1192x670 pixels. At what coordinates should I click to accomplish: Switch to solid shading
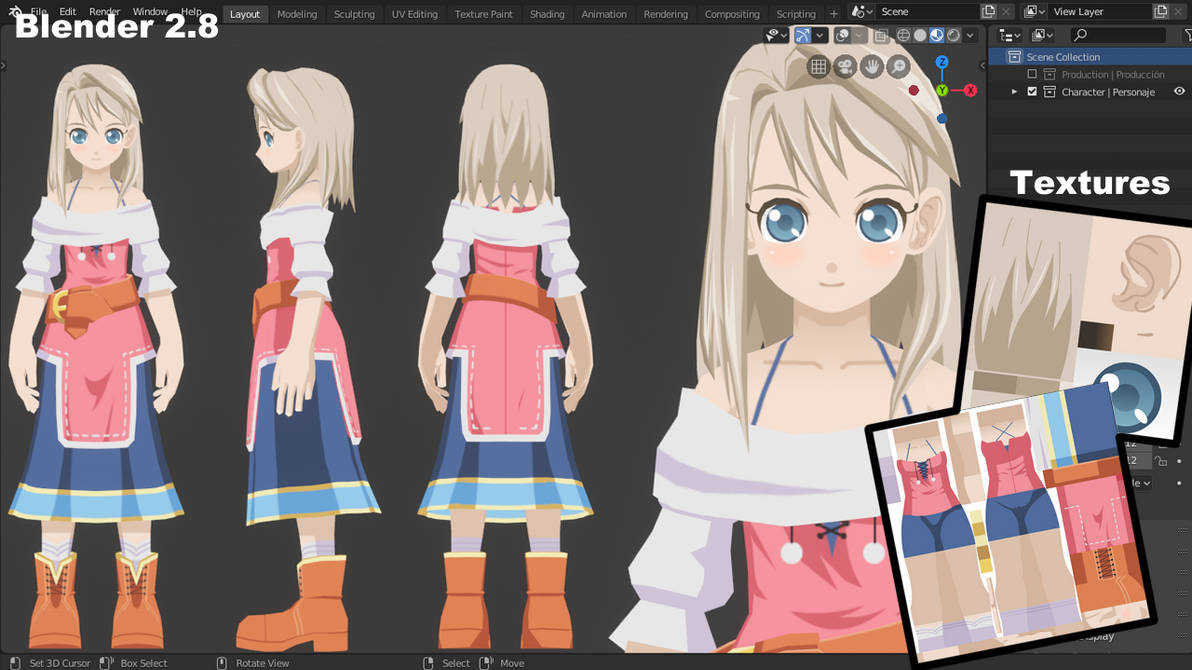click(920, 35)
